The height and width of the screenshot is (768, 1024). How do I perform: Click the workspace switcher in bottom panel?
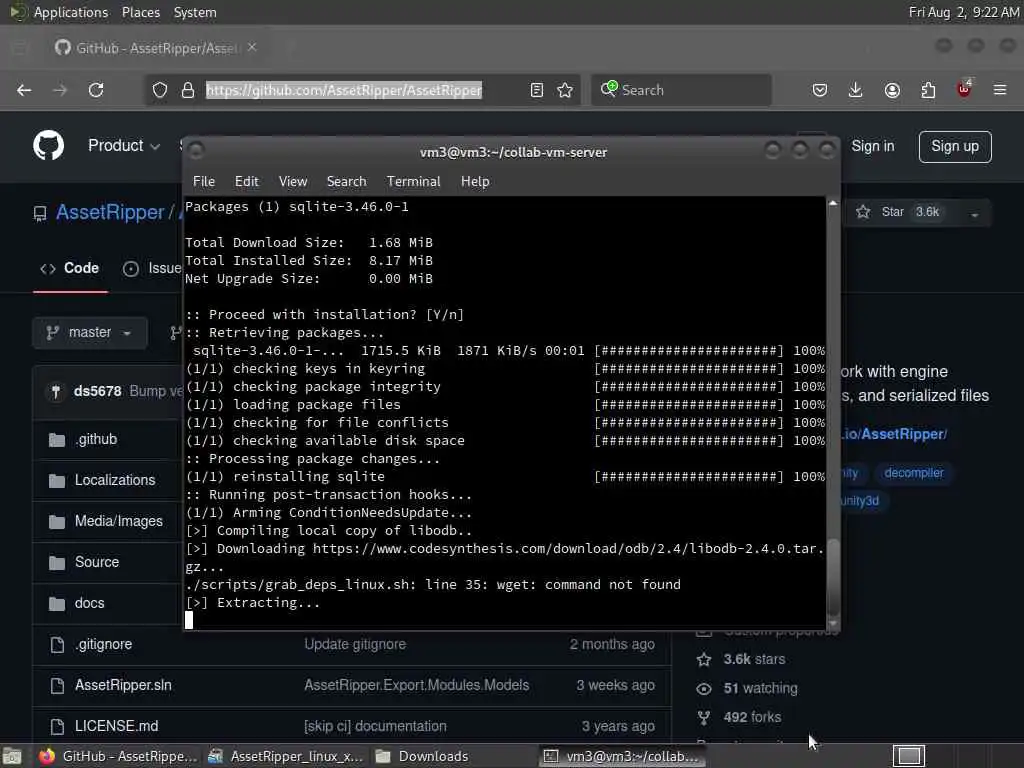click(909, 756)
